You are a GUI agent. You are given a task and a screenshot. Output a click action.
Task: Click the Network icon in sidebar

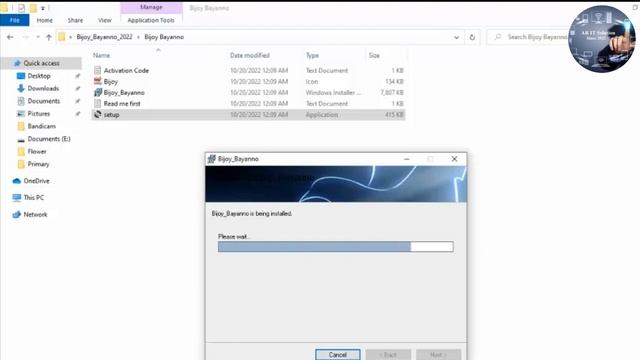coord(17,215)
